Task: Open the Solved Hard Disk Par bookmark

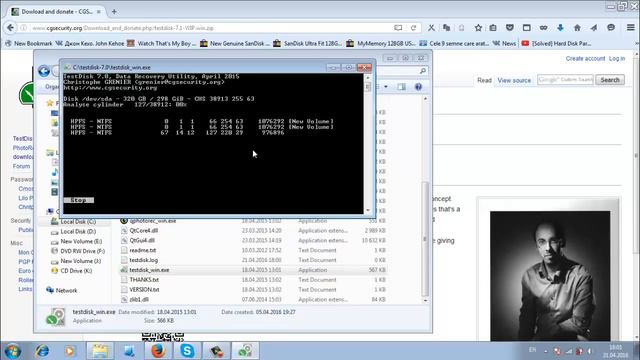Action: pyautogui.click(x=557, y=43)
